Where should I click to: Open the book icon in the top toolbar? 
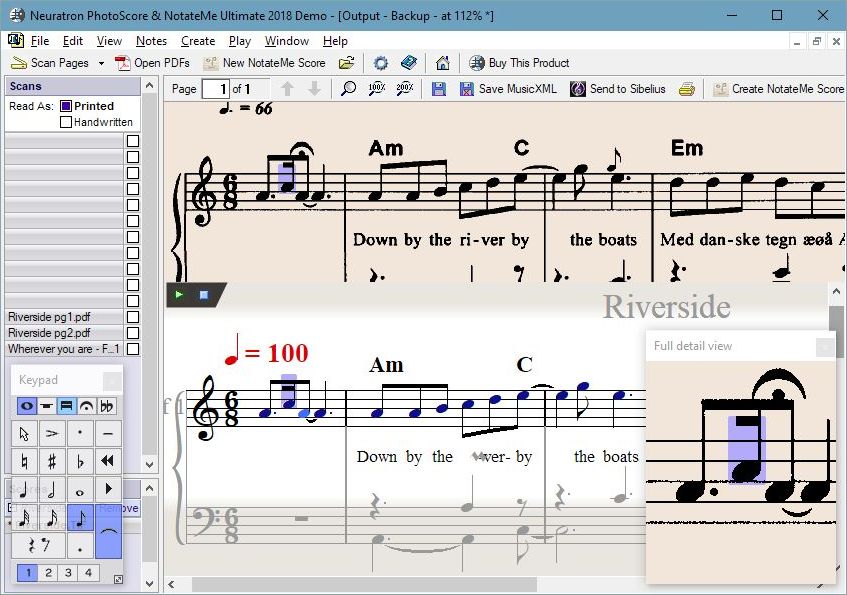pyautogui.click(x=409, y=63)
